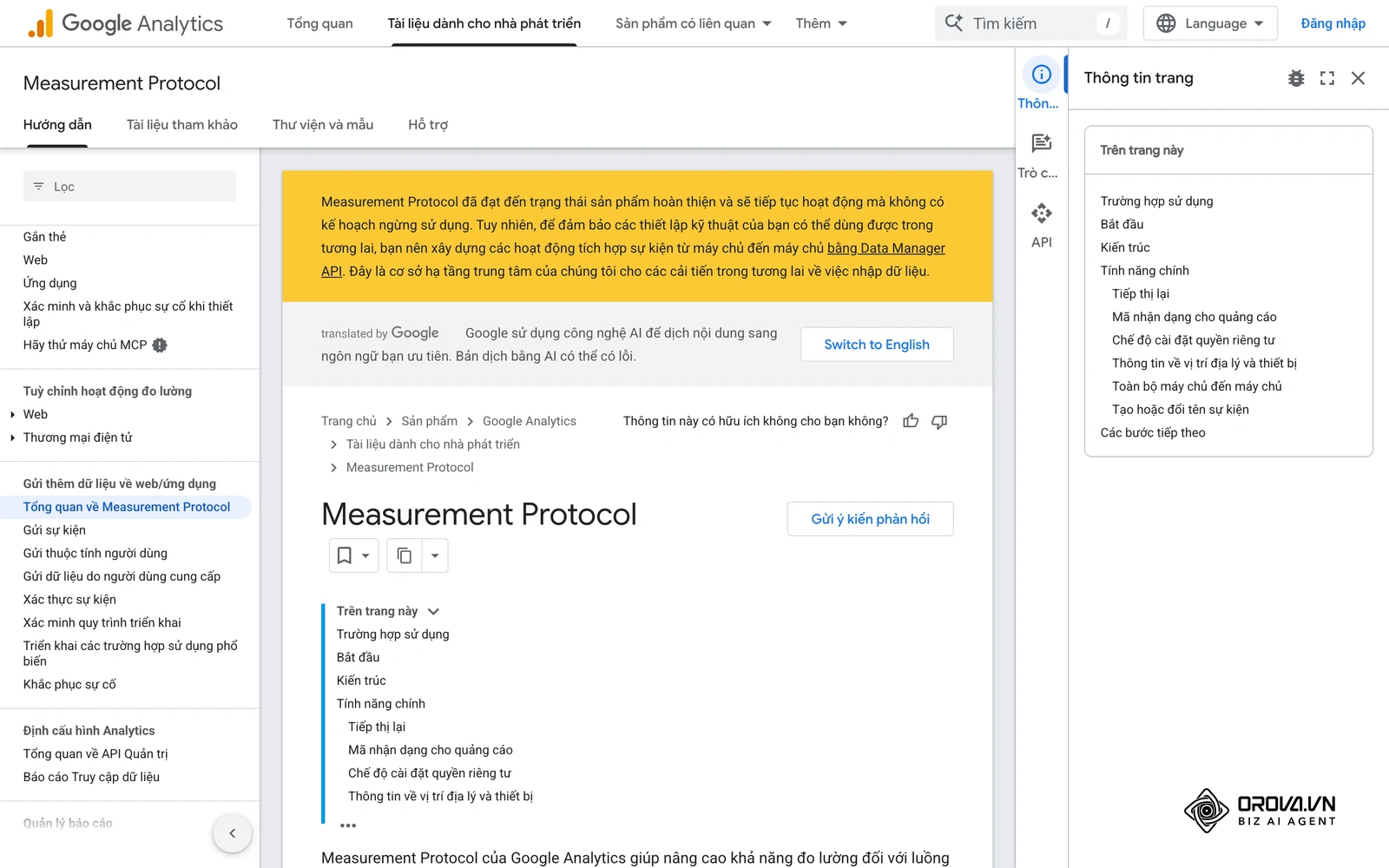
Task: Open the API panel icon
Action: point(1041,213)
